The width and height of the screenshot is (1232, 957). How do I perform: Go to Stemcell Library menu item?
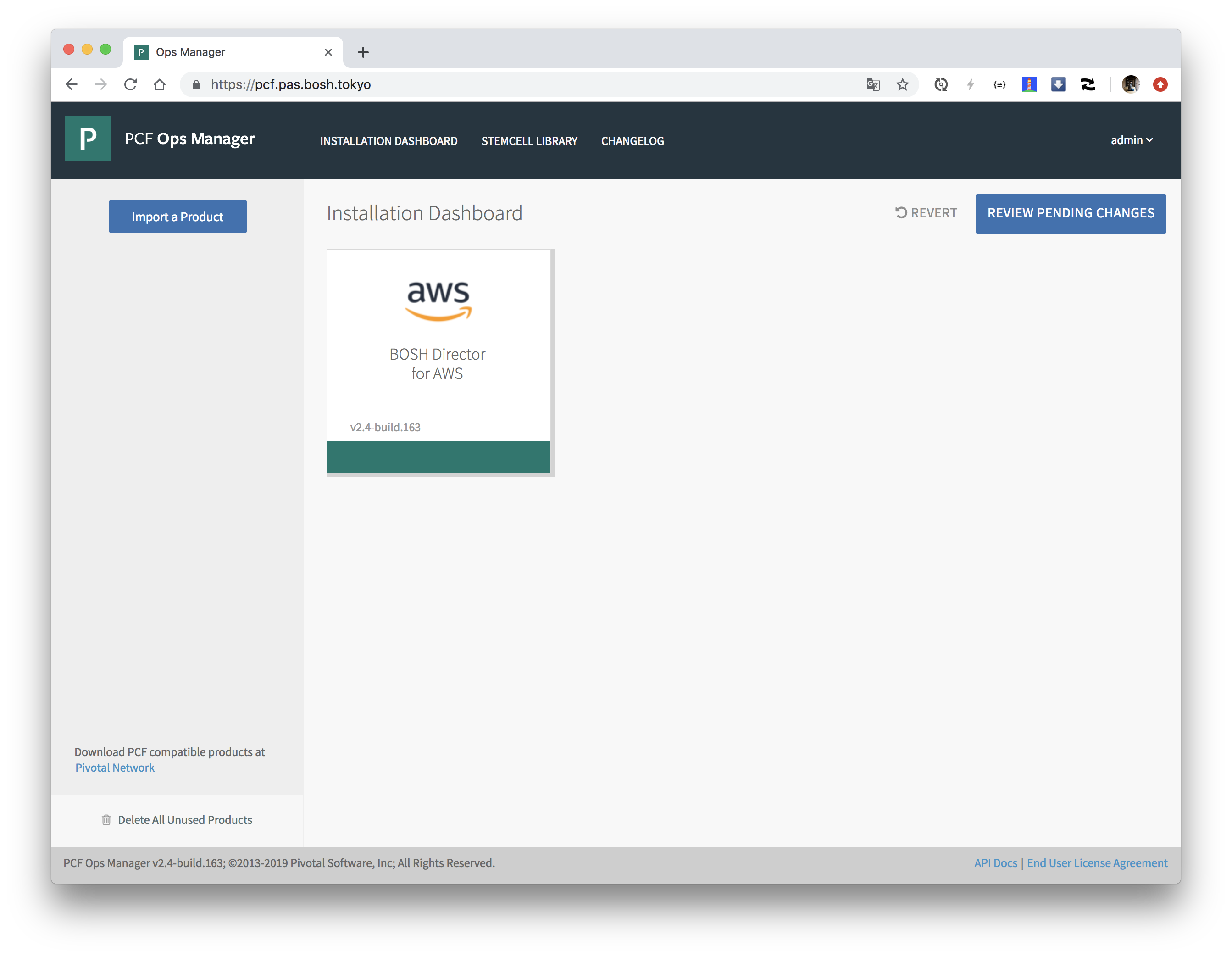tap(529, 141)
